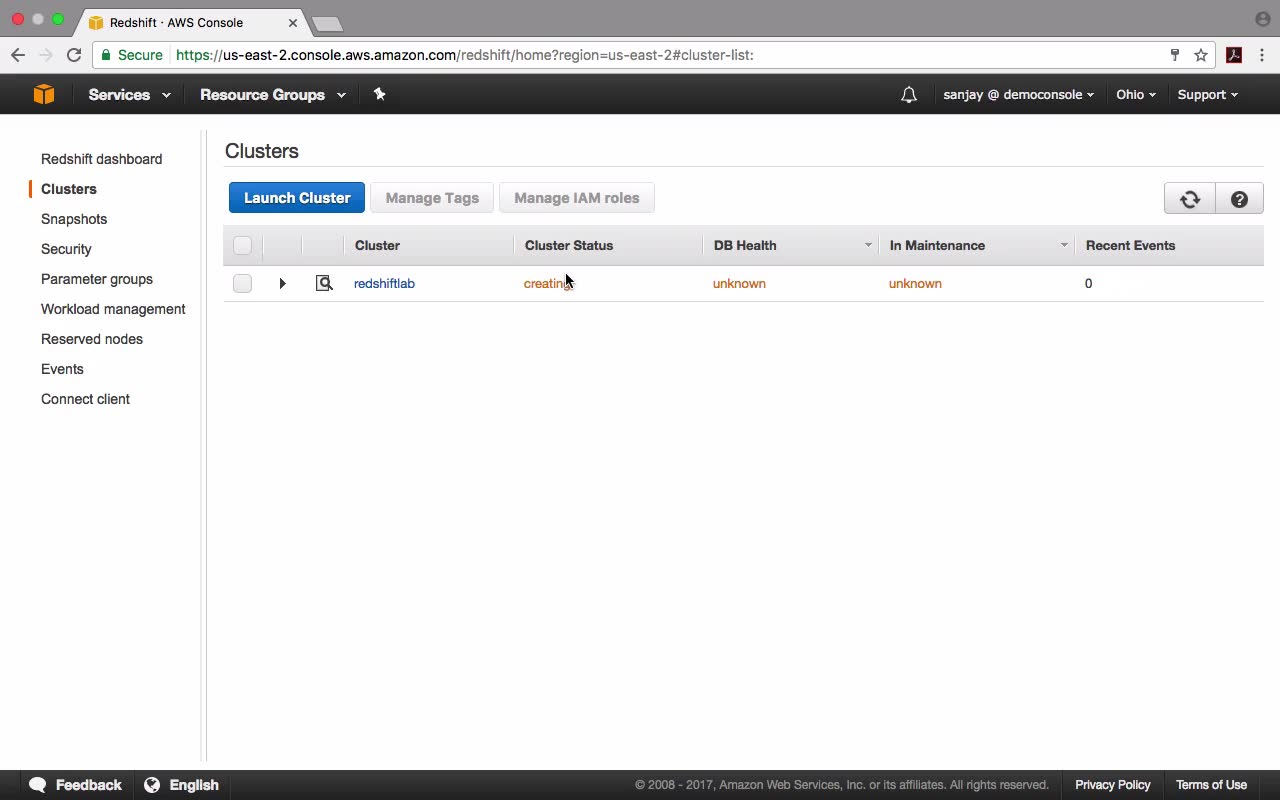Refresh the clusters list
The width and height of the screenshot is (1280, 800).
click(1190, 198)
